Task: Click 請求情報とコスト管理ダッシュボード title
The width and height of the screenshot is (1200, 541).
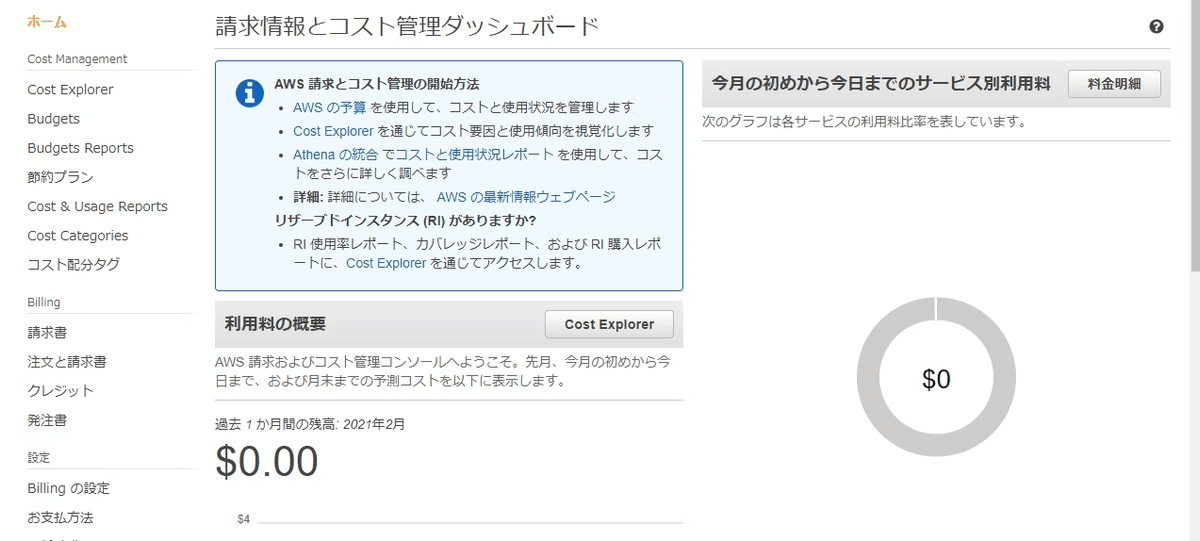Action: tap(408, 27)
